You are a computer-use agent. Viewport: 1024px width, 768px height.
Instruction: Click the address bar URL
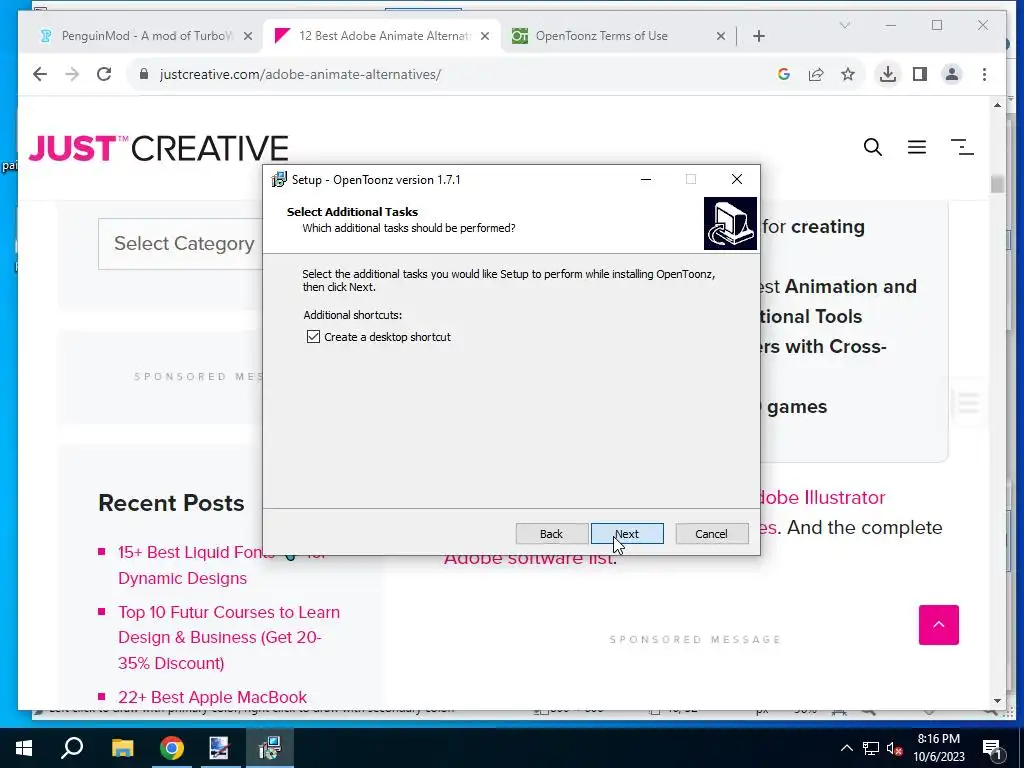coord(300,74)
